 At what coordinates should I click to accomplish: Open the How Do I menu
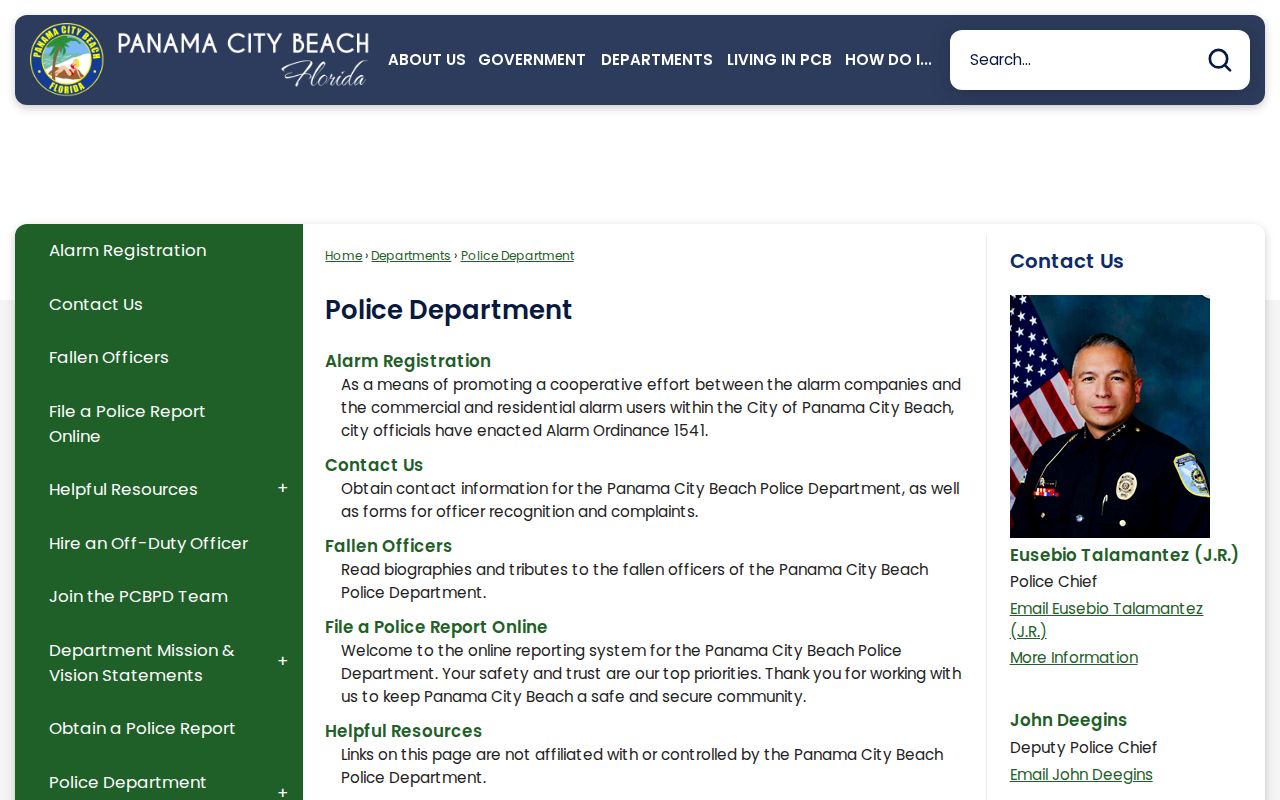tap(888, 60)
